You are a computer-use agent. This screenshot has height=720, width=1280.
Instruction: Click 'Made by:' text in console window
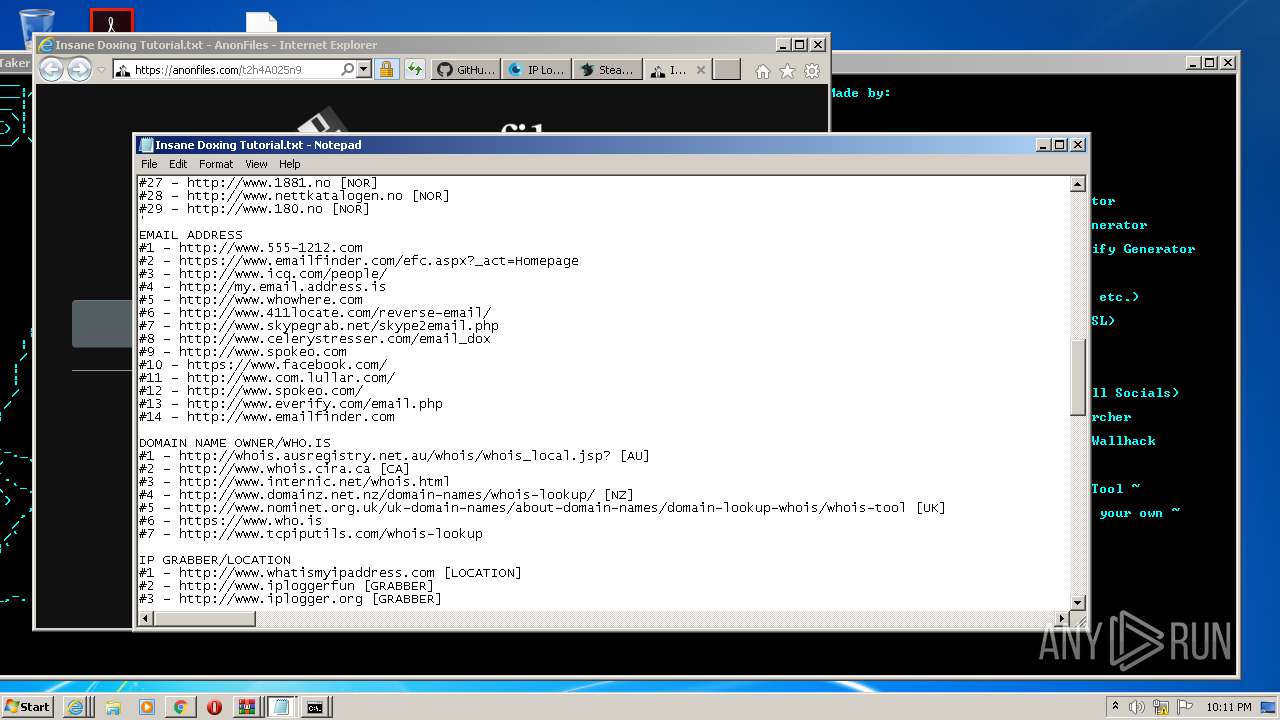click(860, 93)
